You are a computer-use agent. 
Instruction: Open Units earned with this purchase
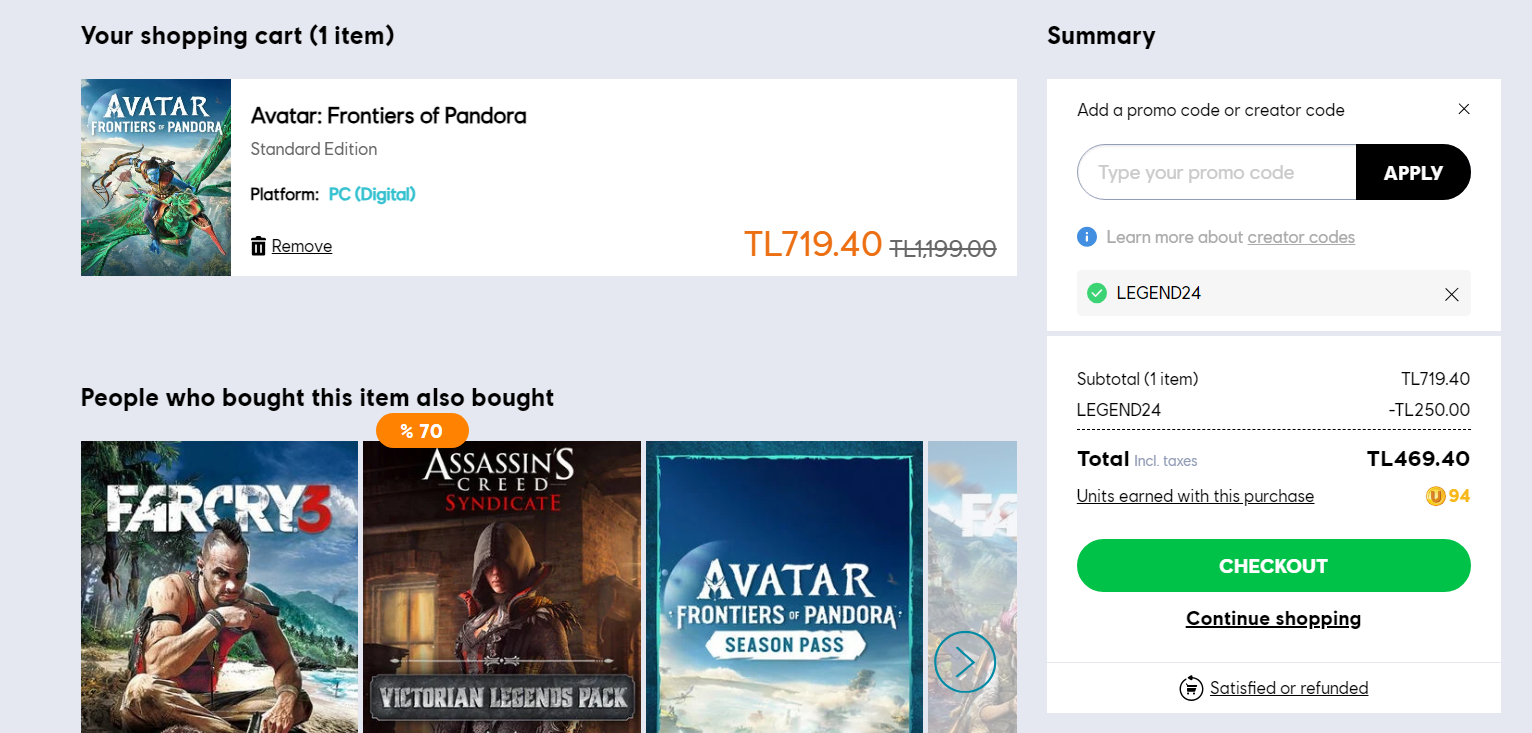point(1195,496)
